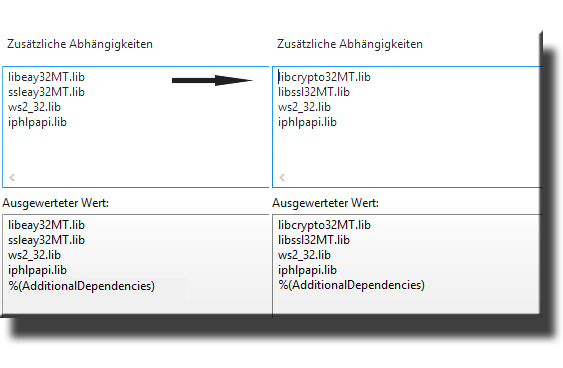Click iphlpapi.lib in left edit box
Image resolution: width=563 pixels, height=368 pixels.
[x=37, y=122]
